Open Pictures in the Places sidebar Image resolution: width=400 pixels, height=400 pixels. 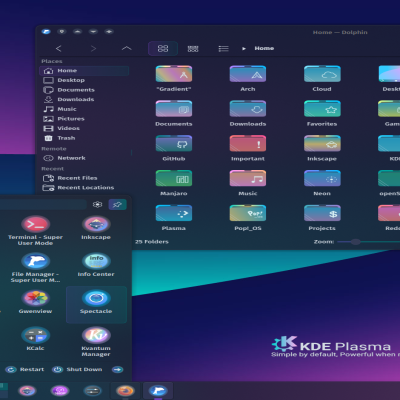click(84, 119)
